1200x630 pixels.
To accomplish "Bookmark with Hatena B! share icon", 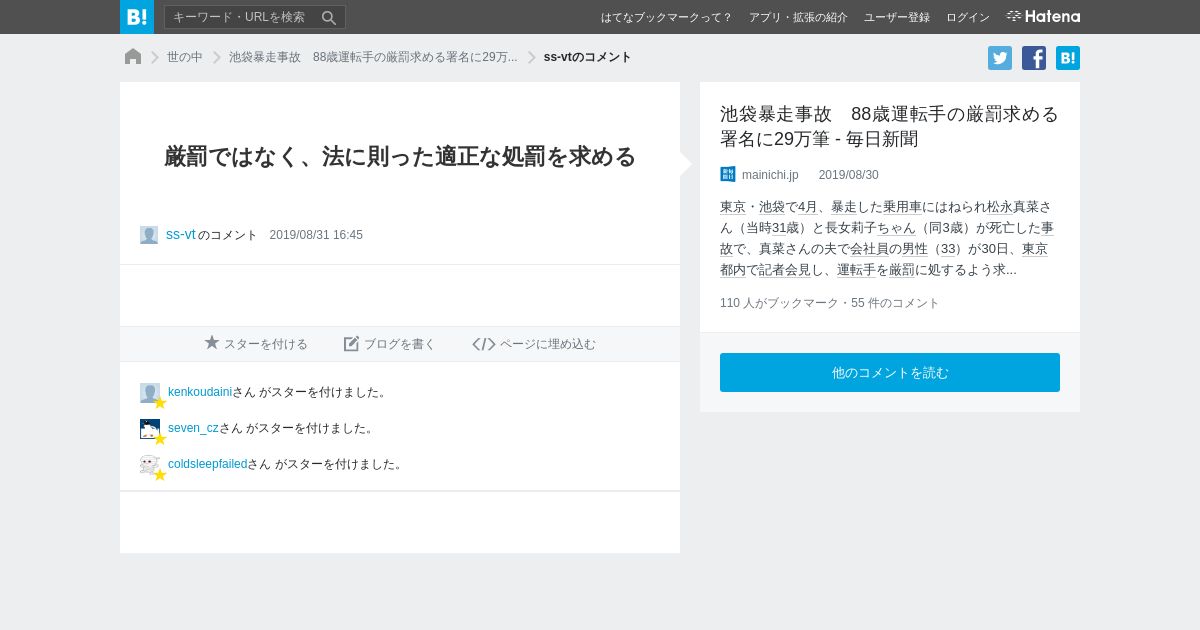I will pyautogui.click(x=1068, y=58).
